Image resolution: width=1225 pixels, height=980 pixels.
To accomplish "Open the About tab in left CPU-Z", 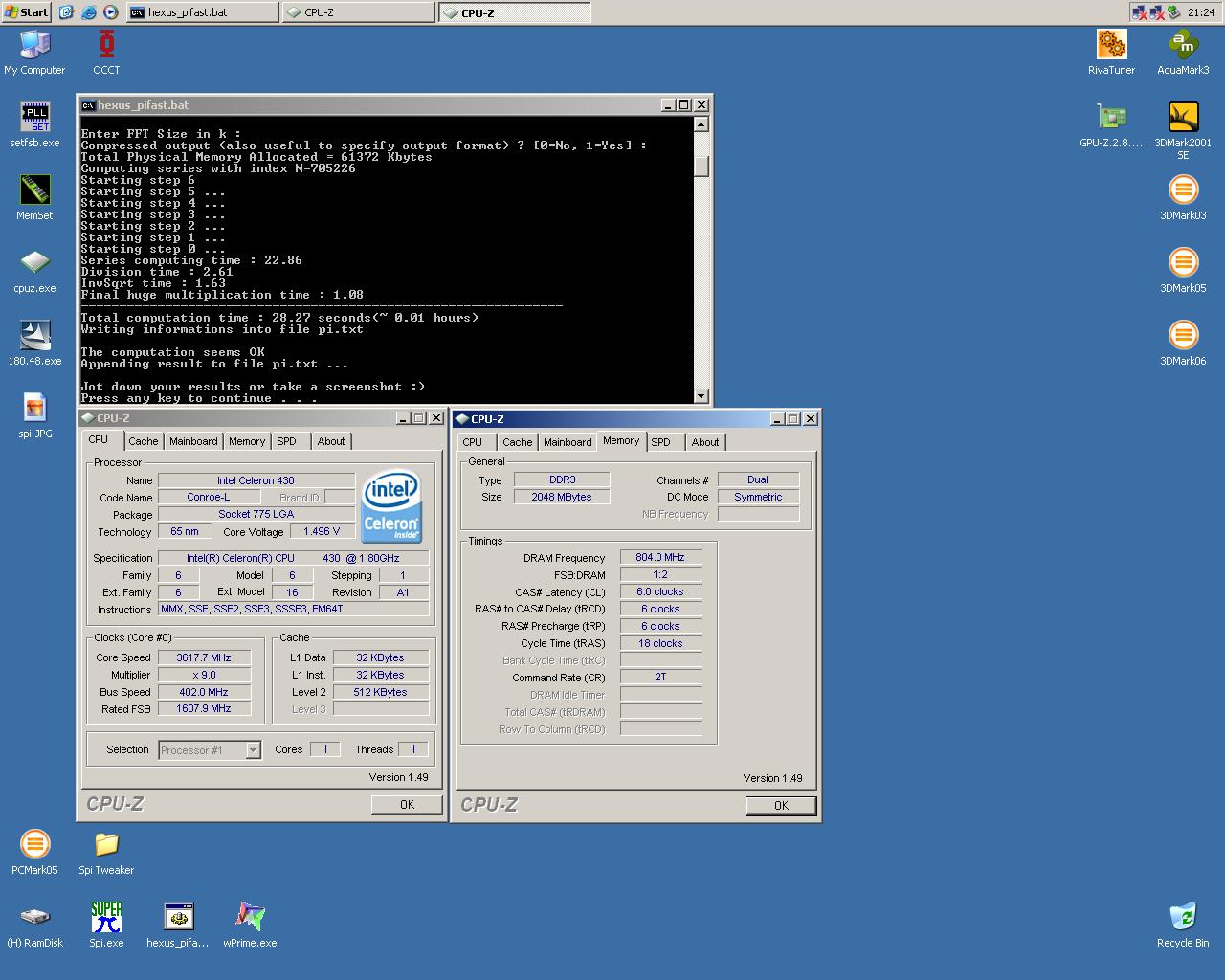I will 331,441.
